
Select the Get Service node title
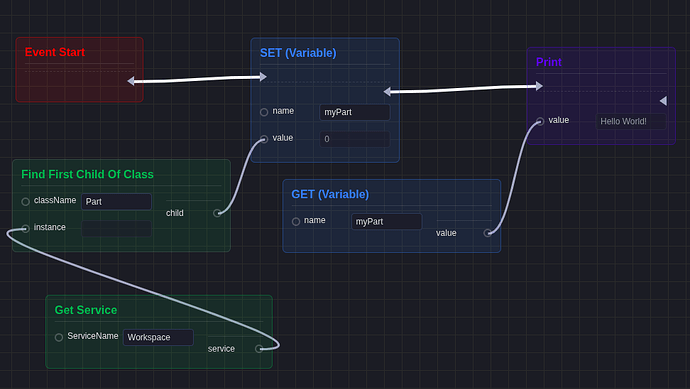pyautogui.click(x=86, y=310)
